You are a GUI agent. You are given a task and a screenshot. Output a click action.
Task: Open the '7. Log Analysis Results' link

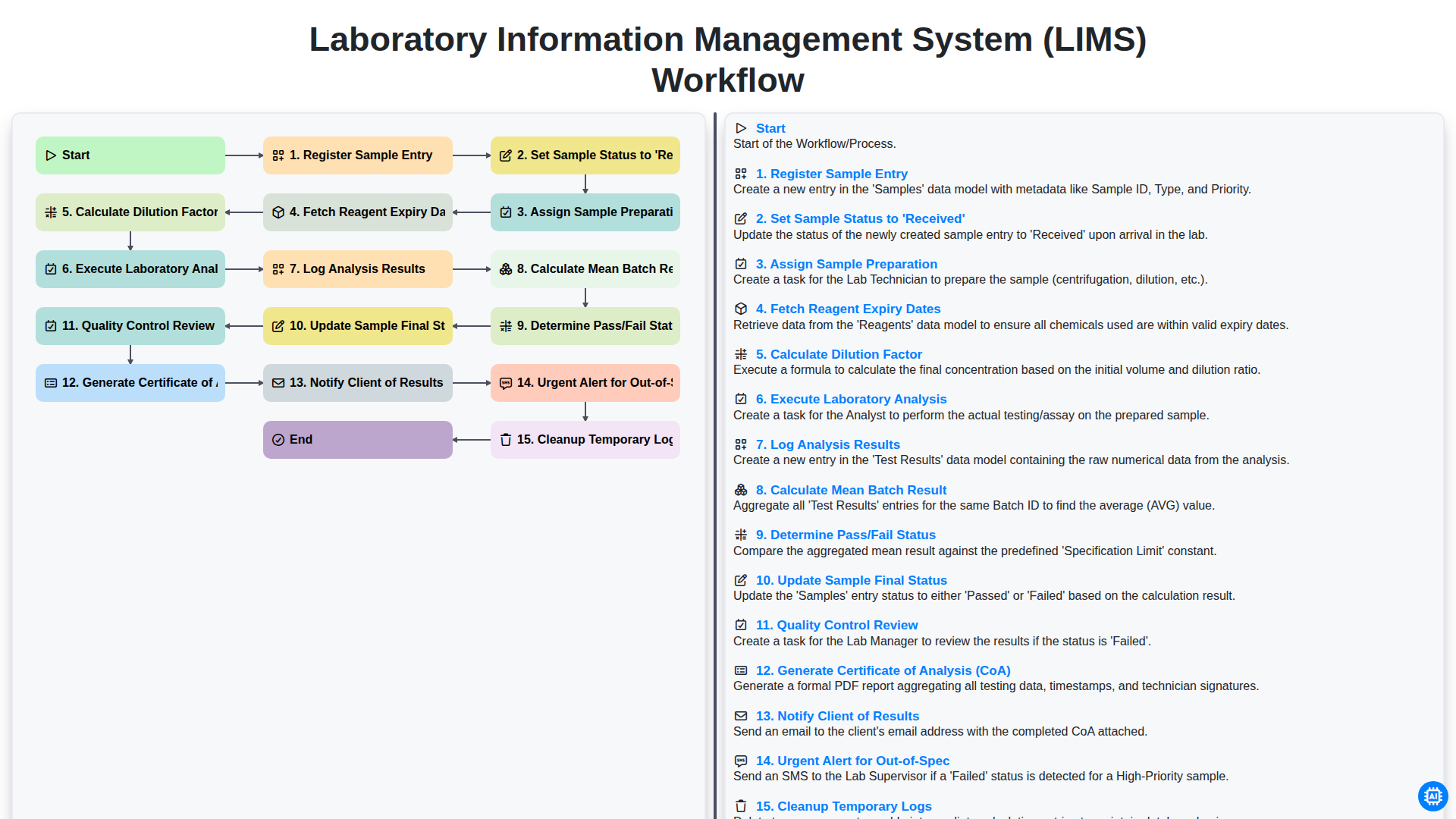(828, 445)
